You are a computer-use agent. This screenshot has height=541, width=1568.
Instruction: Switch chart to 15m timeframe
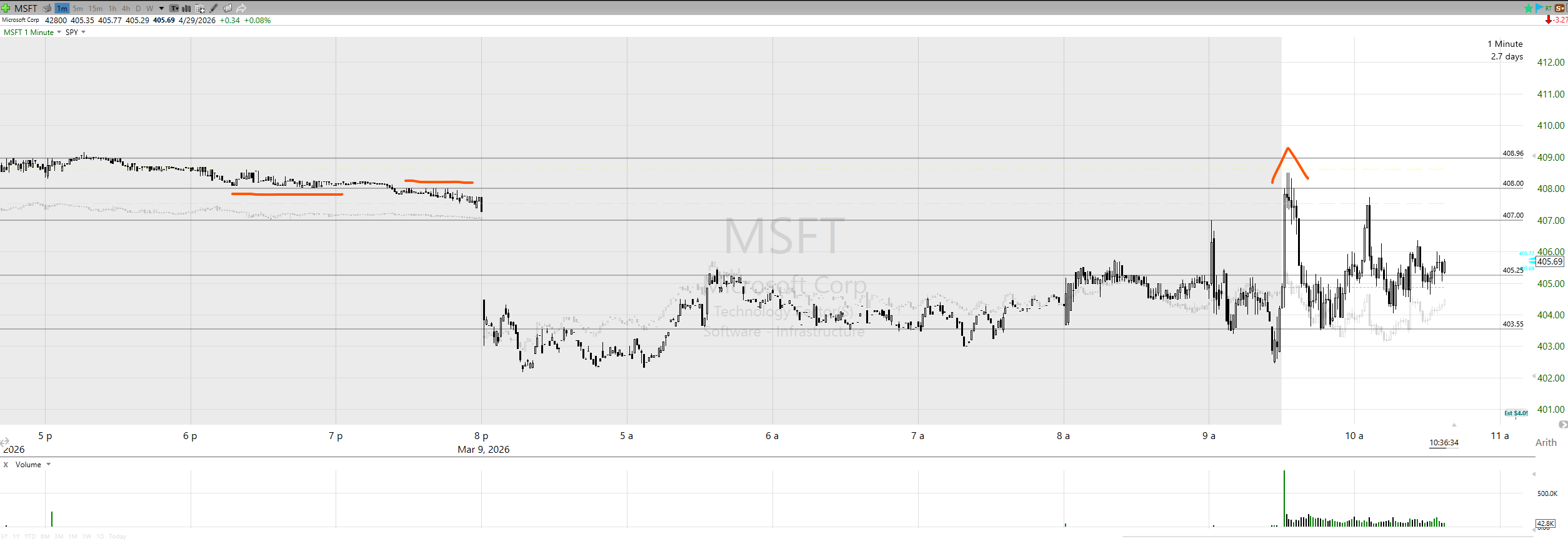point(95,8)
